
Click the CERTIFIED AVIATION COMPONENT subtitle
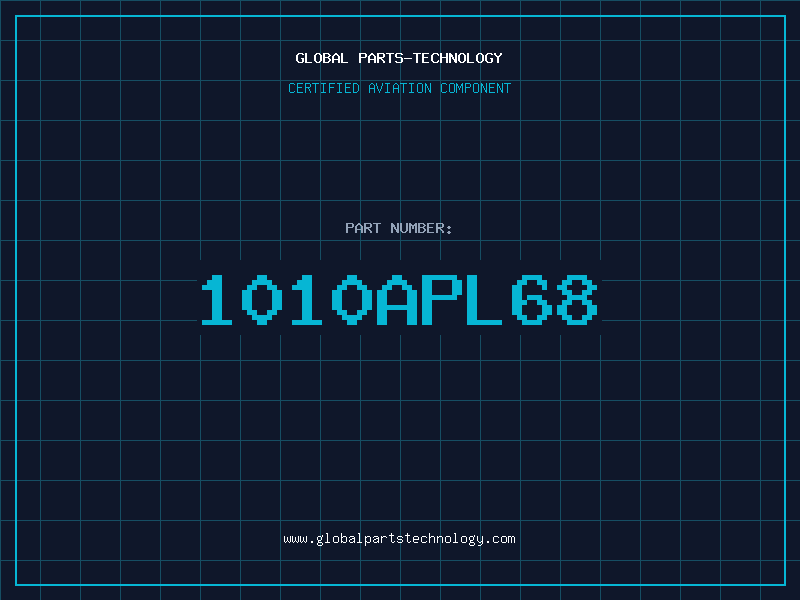coord(399,88)
